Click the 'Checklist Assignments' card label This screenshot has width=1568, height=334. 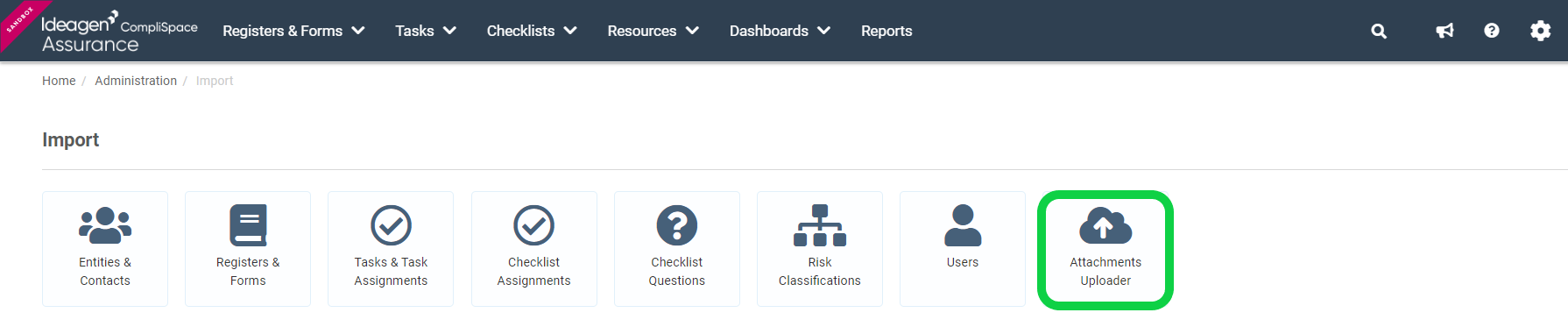(533, 272)
